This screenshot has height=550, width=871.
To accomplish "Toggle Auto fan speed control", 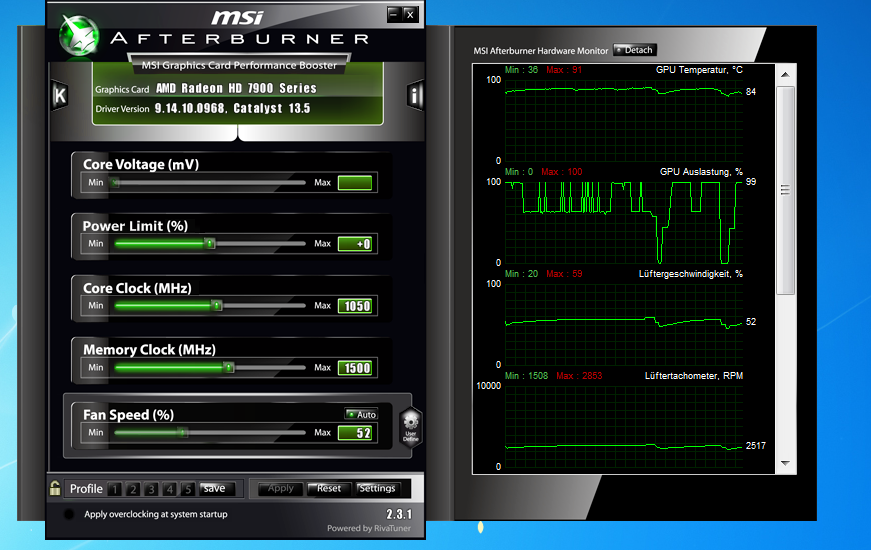I will pyautogui.click(x=361, y=414).
